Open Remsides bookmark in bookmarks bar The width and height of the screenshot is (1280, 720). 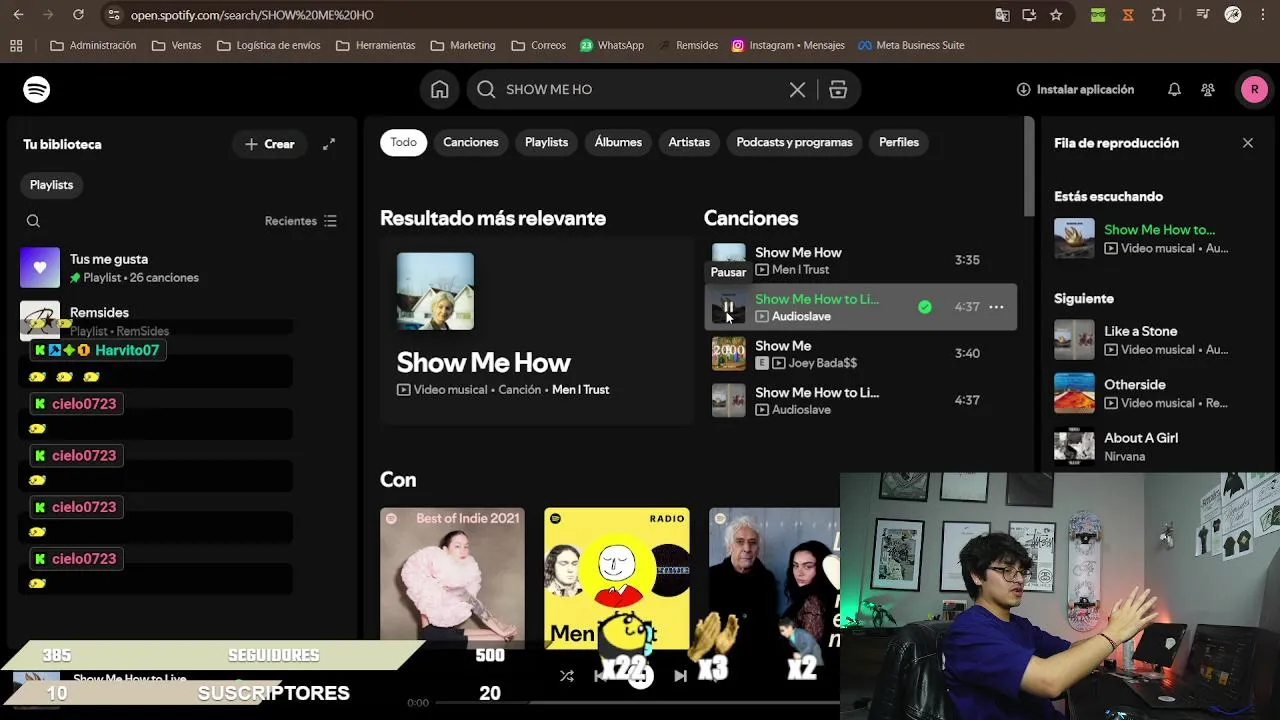pos(688,45)
